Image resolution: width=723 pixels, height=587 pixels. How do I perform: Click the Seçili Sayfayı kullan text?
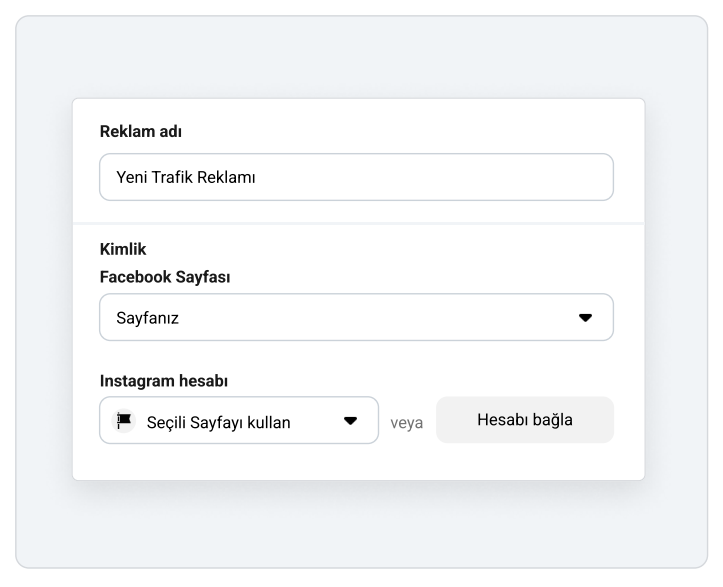219,422
